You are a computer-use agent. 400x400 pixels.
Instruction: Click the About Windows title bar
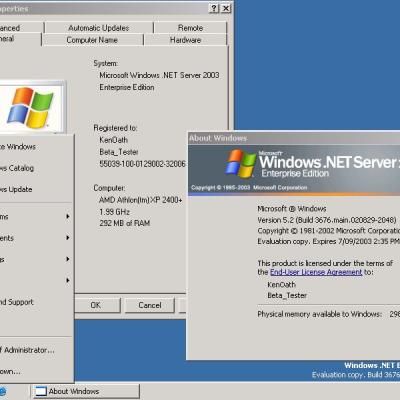(x=294, y=138)
